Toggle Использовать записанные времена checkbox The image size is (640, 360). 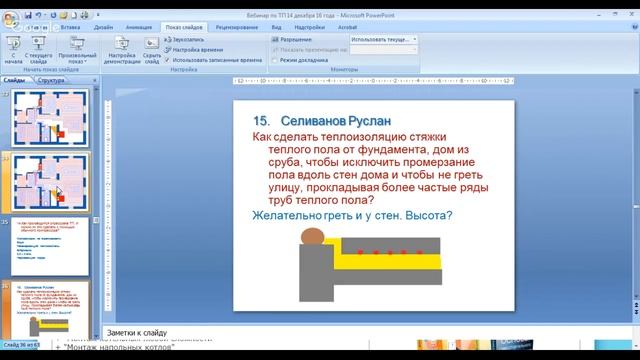coord(167,60)
